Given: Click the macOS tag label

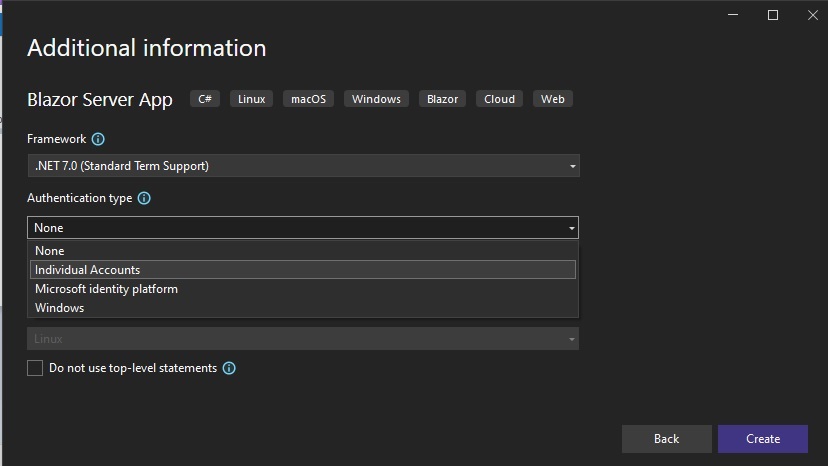Looking at the screenshot, I should click(308, 99).
